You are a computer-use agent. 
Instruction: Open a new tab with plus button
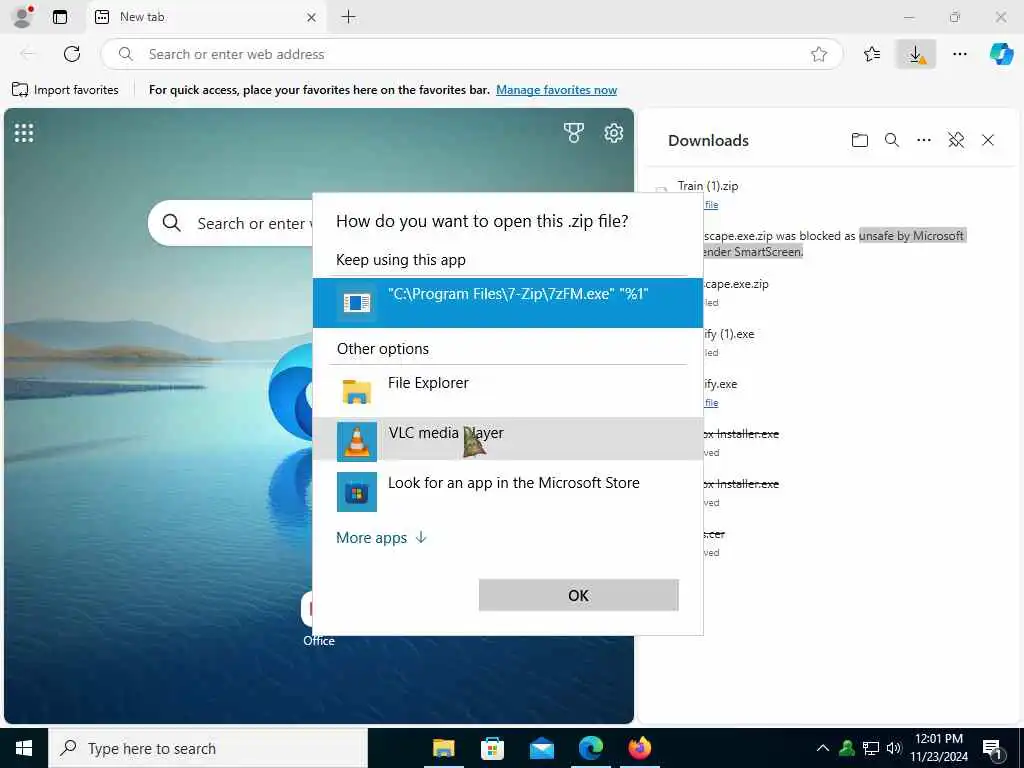click(x=349, y=17)
